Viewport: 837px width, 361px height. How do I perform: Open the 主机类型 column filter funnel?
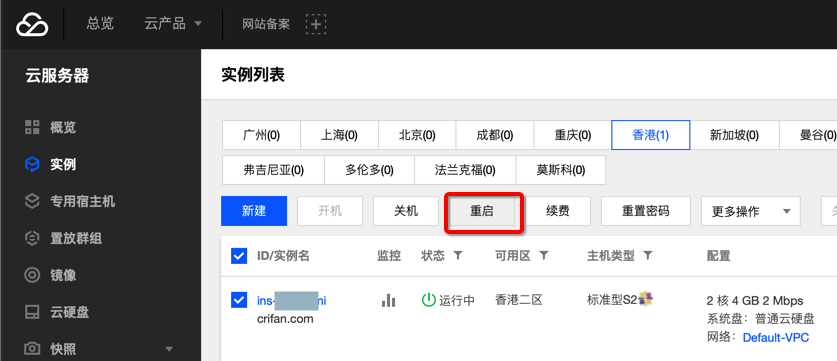(x=648, y=256)
